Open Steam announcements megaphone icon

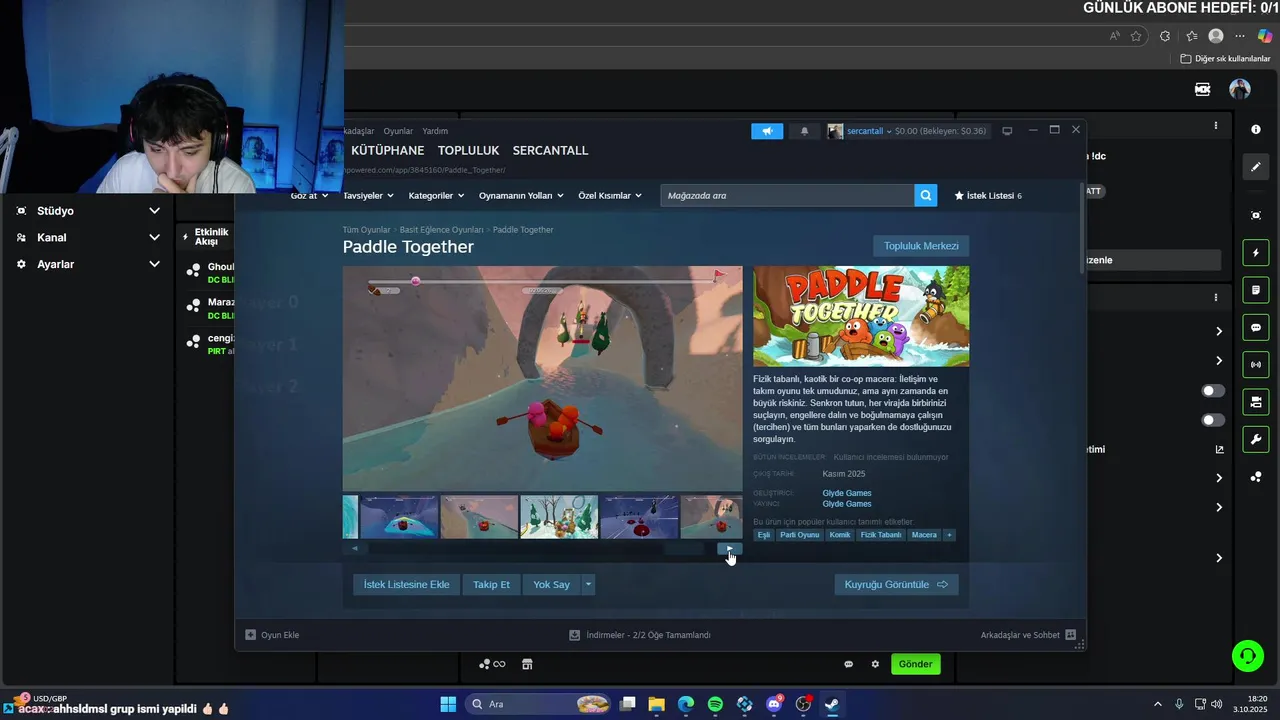[767, 131]
